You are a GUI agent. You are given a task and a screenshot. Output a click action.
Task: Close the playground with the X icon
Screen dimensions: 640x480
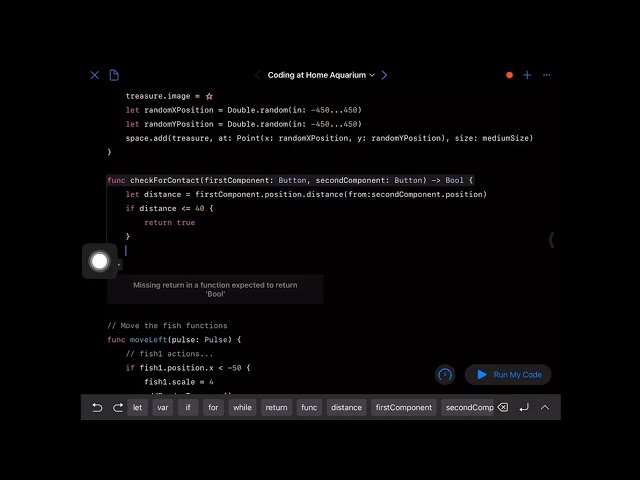(95, 75)
